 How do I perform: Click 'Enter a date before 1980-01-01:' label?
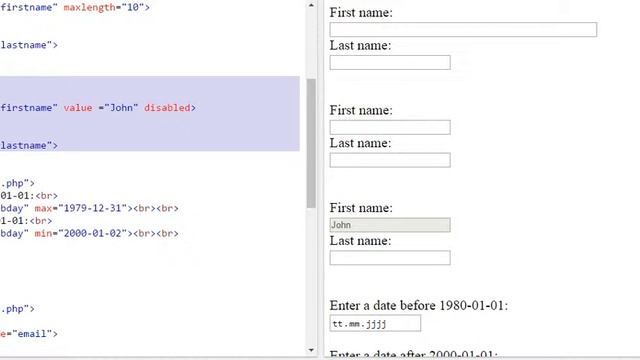pos(419,306)
